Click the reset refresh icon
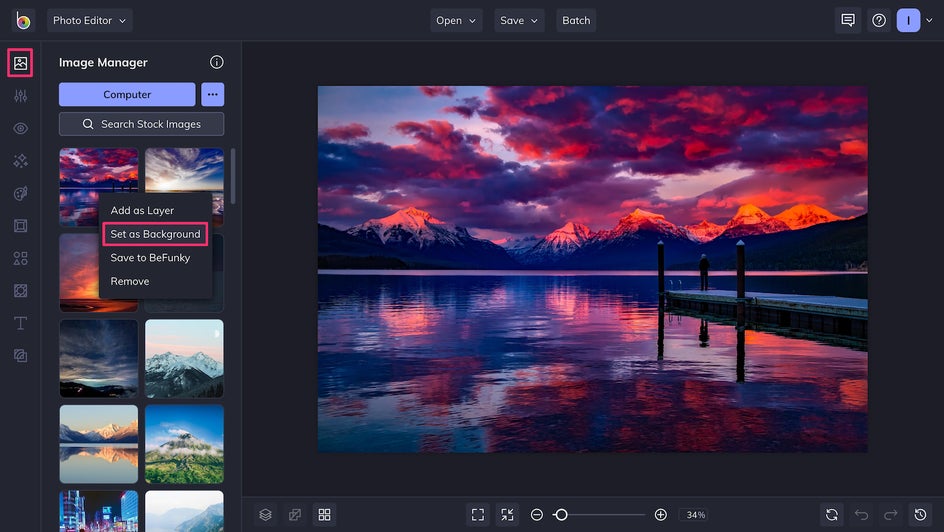The image size is (944, 532). point(832,515)
